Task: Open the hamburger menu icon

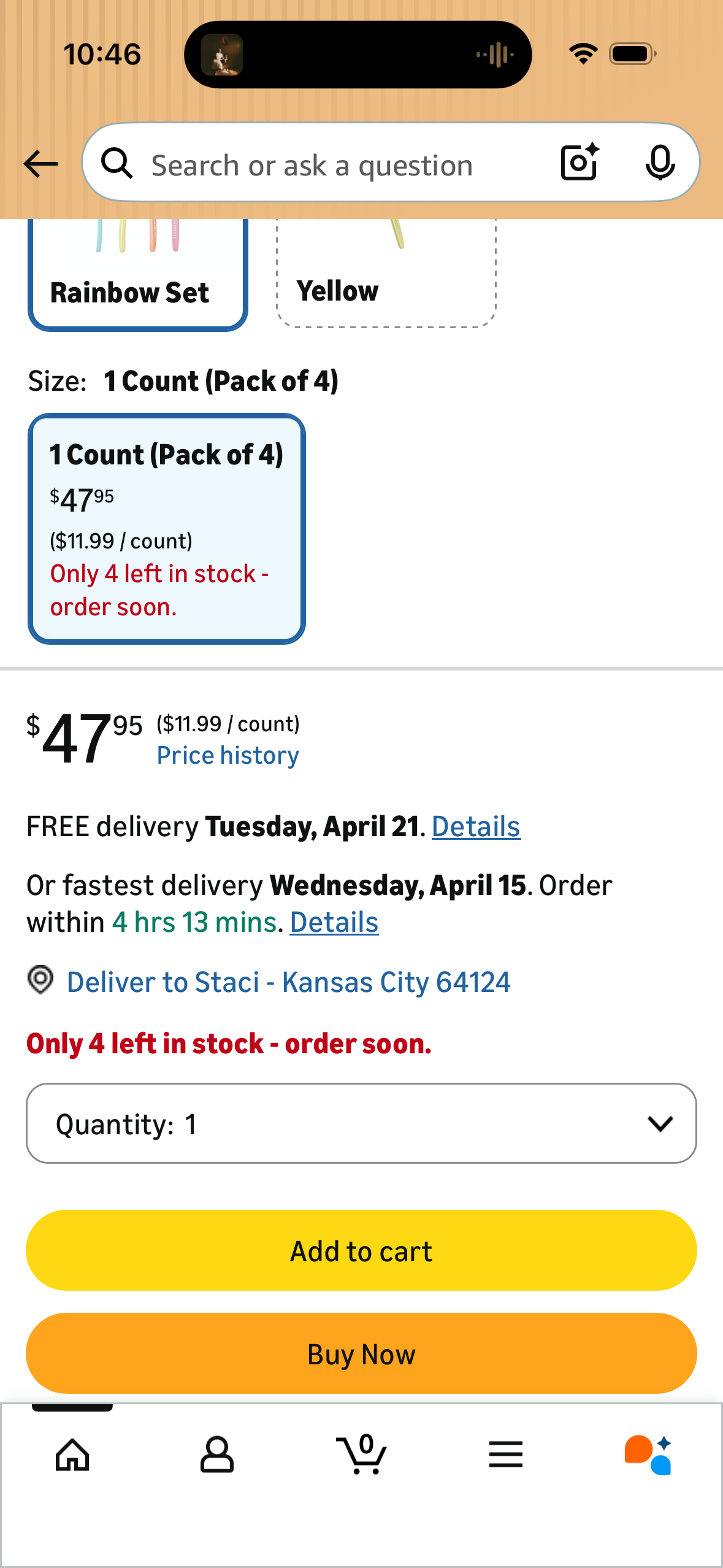Action: (x=506, y=1454)
